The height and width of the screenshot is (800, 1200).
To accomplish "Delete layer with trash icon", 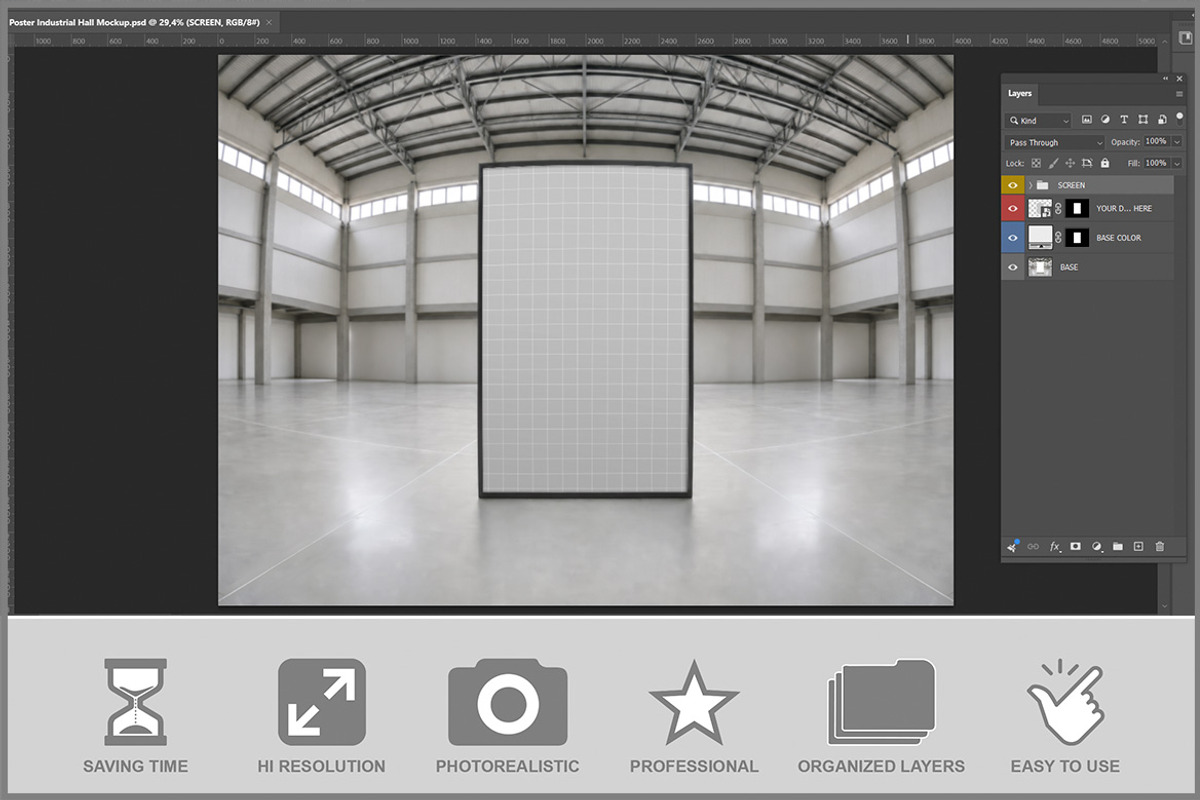I will coord(1160,547).
